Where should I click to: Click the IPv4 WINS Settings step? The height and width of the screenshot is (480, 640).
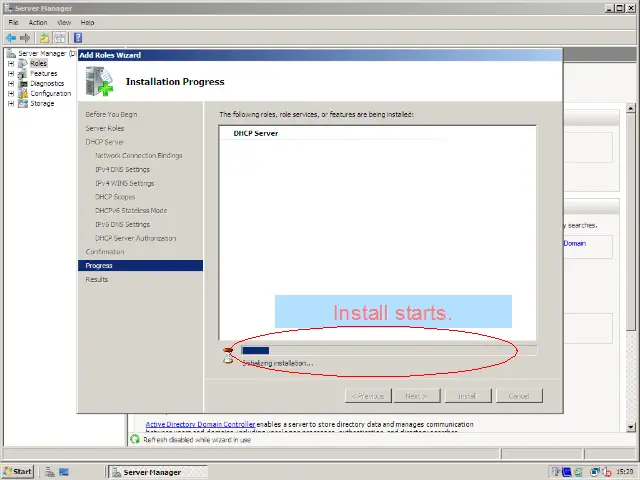124,183
